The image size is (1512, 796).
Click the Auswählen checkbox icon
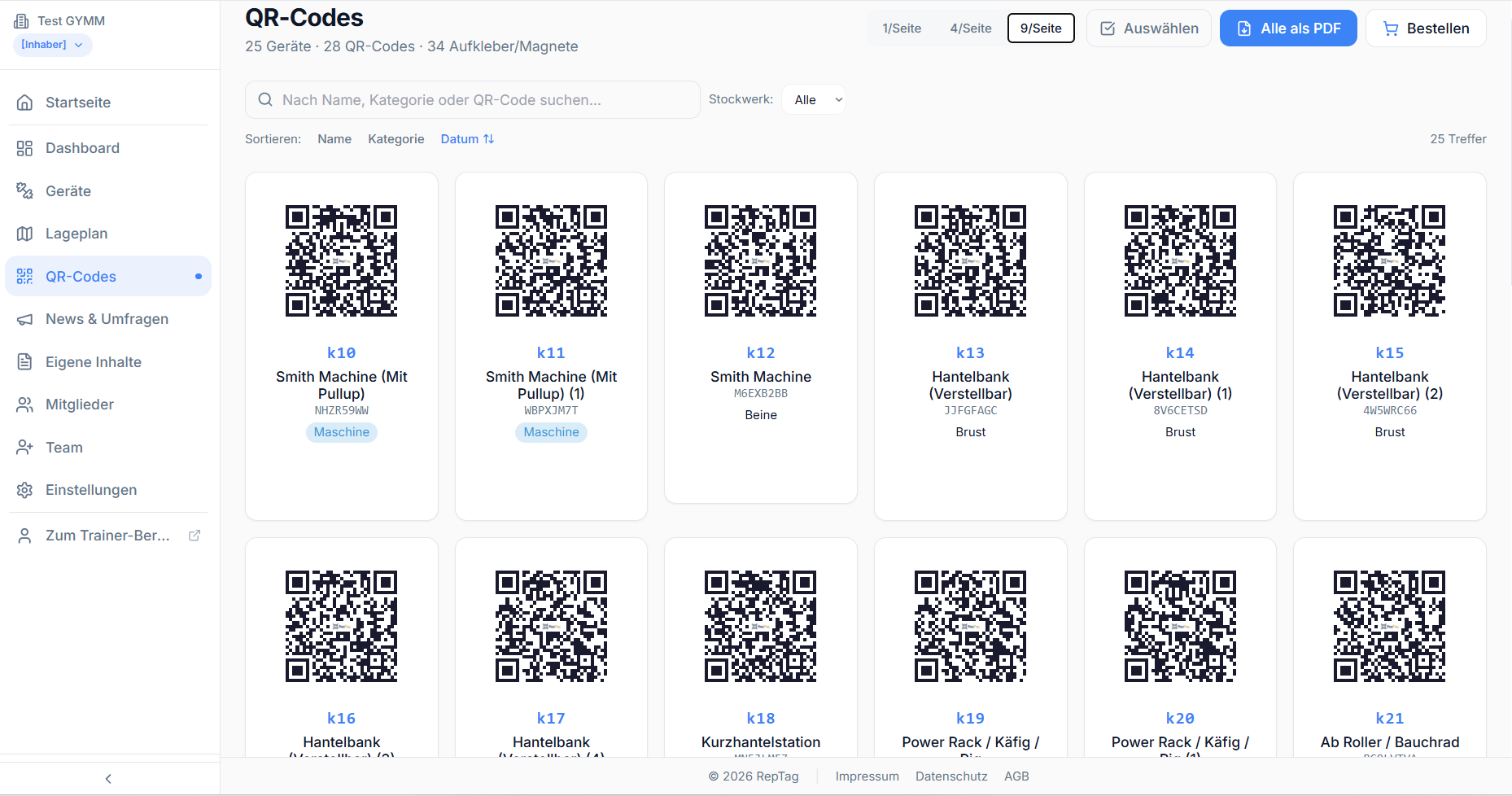pos(1108,28)
